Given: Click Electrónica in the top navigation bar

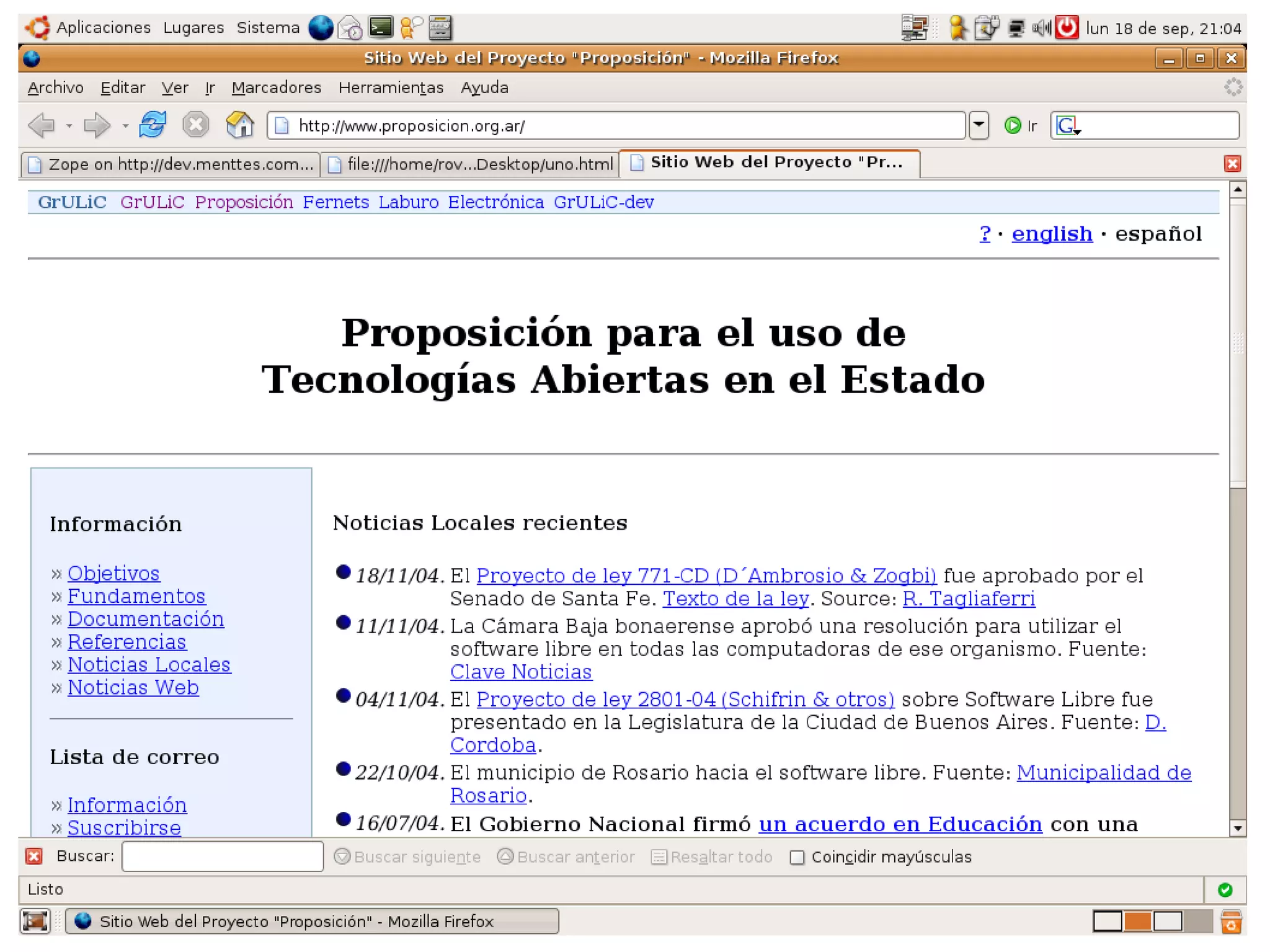Looking at the screenshot, I should point(496,202).
